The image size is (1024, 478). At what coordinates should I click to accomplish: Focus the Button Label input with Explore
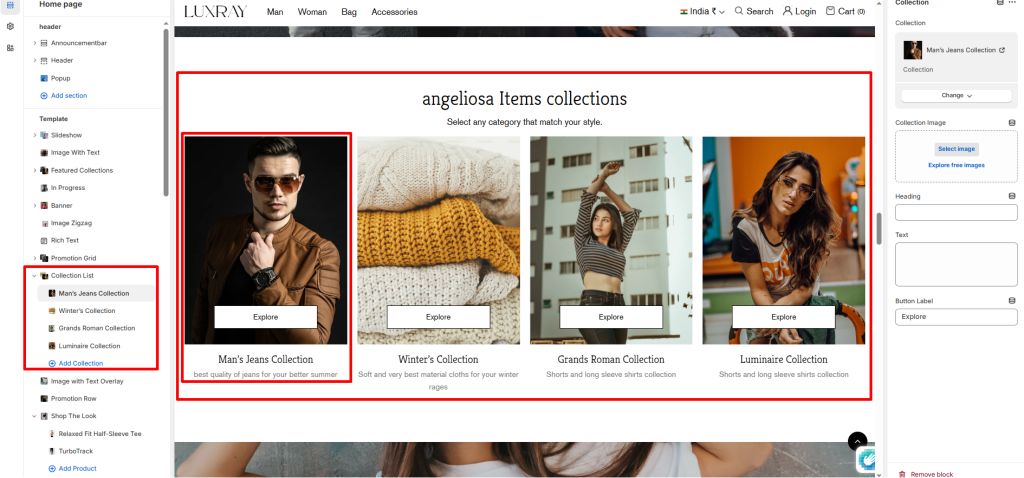[x=956, y=317]
